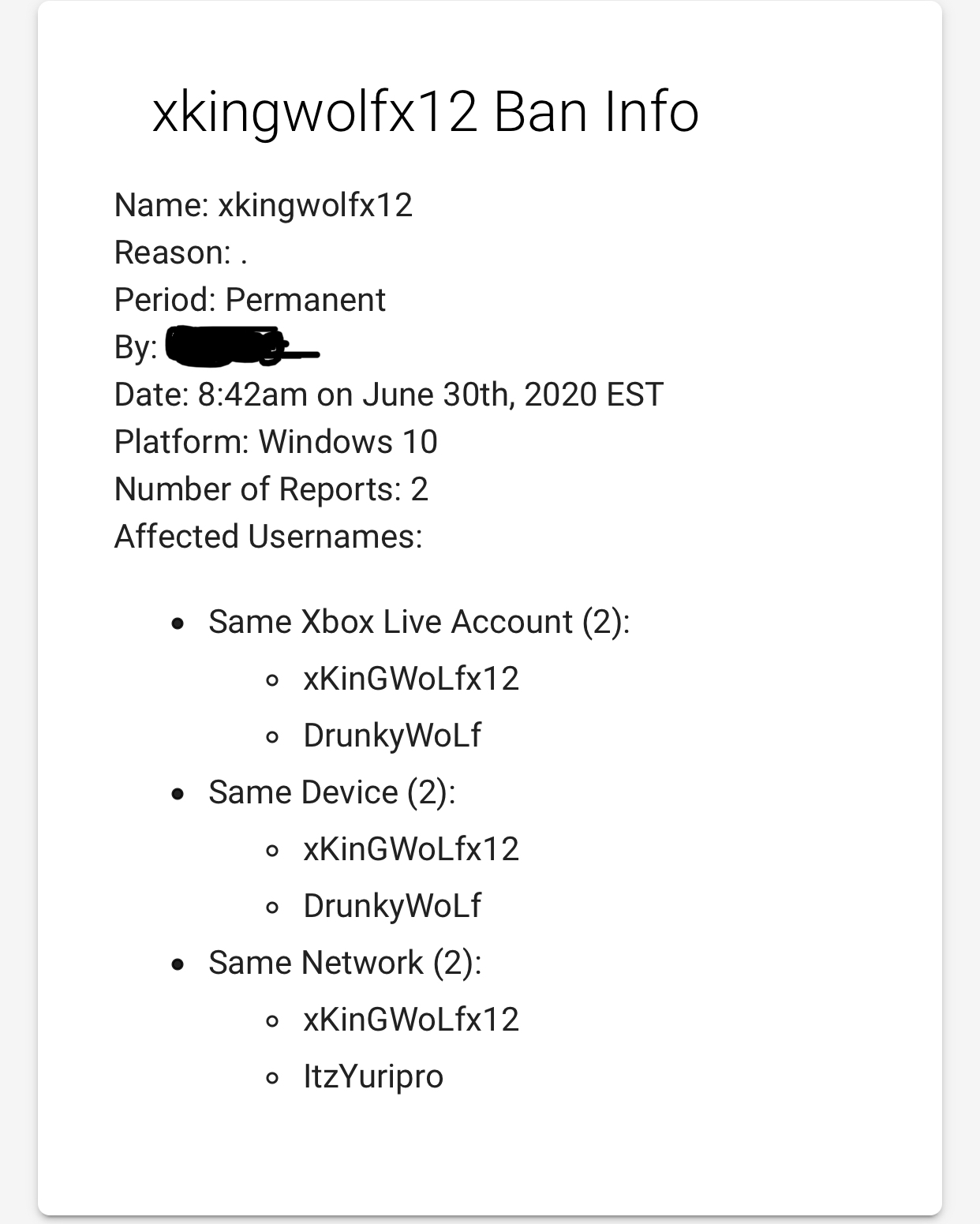The width and height of the screenshot is (980, 1224).
Task: Open the ItzYuripro username
Action: click(x=373, y=1076)
